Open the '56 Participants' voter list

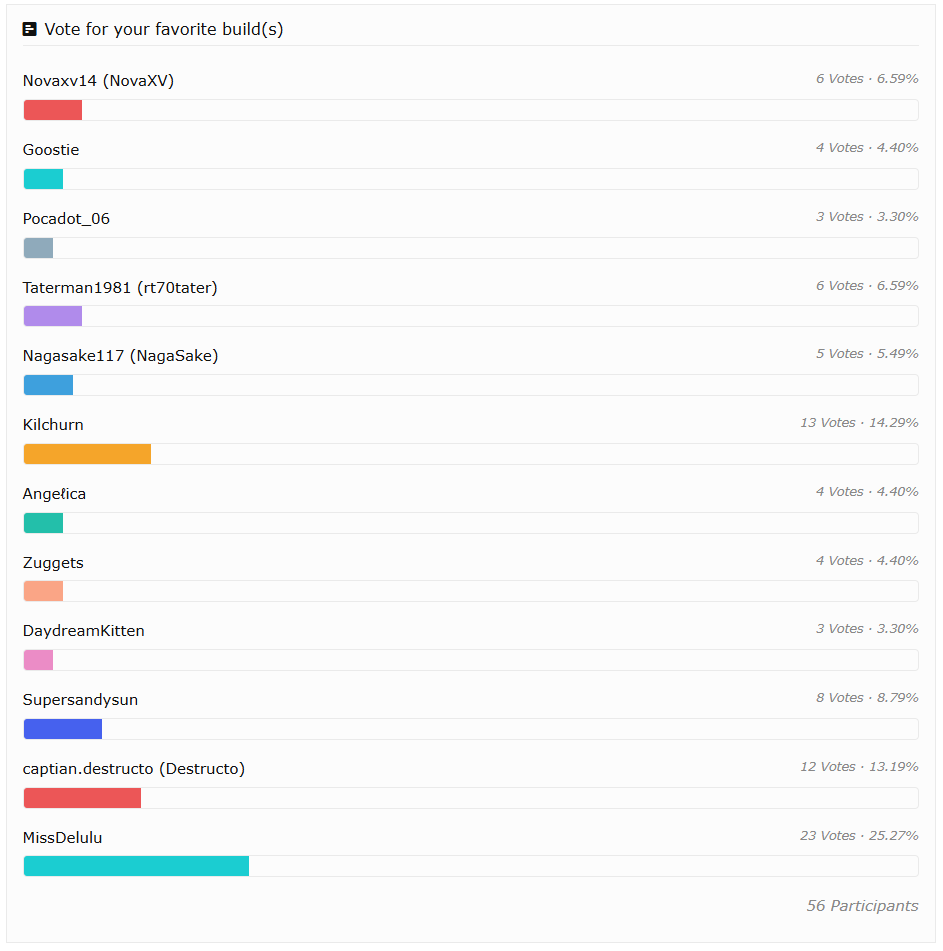(x=862, y=906)
